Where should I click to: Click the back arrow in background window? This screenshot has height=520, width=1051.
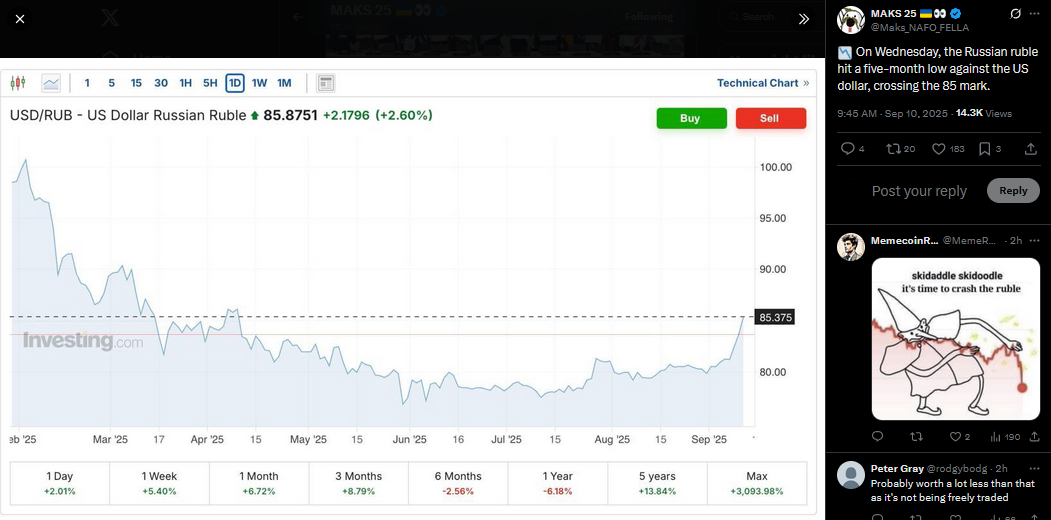298,17
